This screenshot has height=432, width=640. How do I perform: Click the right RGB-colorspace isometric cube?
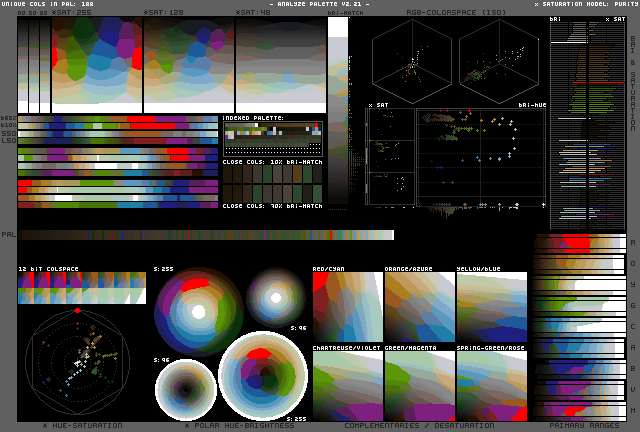point(497,60)
